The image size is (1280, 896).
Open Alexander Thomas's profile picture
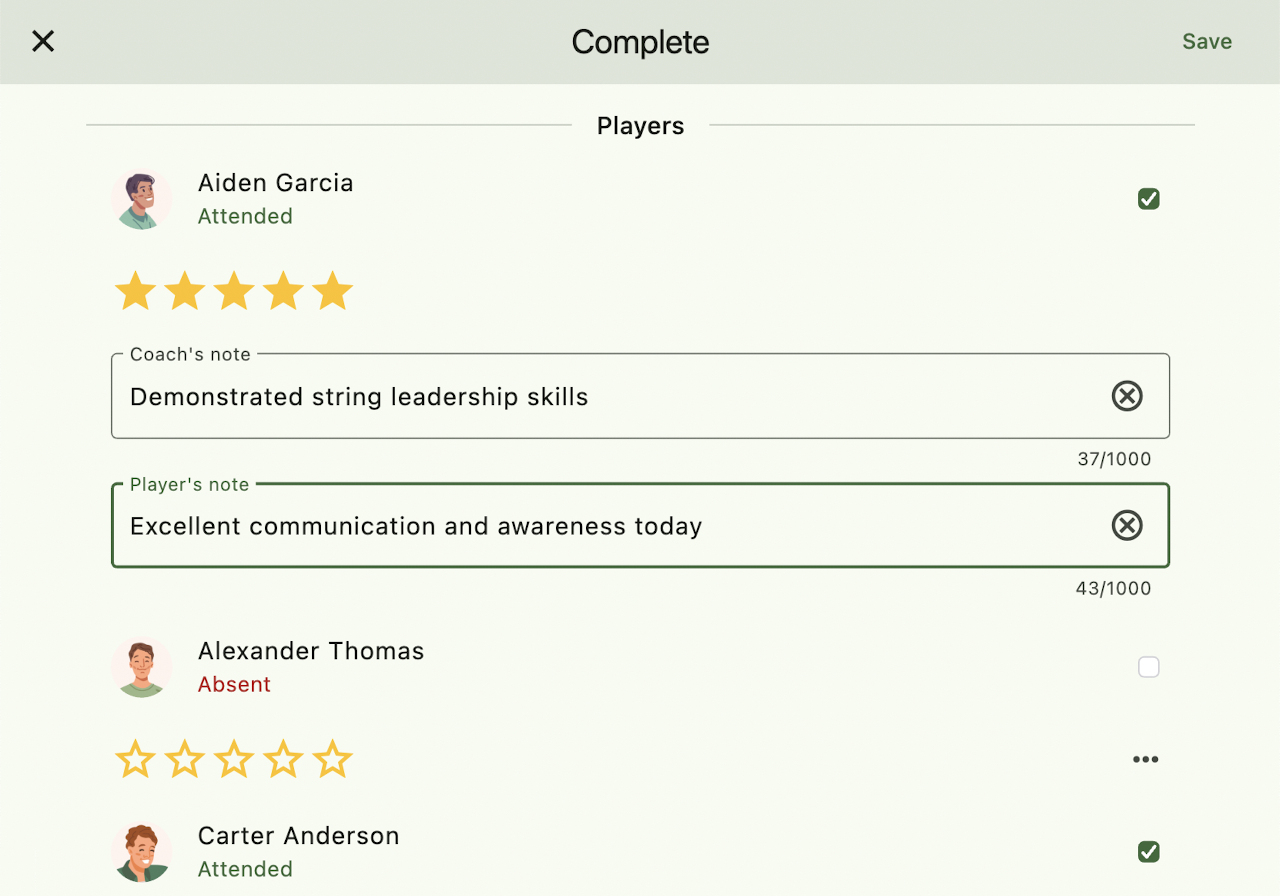[141, 667]
